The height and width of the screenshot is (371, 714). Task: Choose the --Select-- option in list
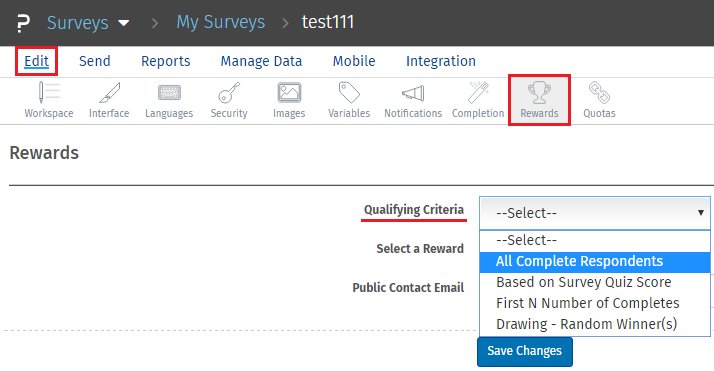coord(595,240)
